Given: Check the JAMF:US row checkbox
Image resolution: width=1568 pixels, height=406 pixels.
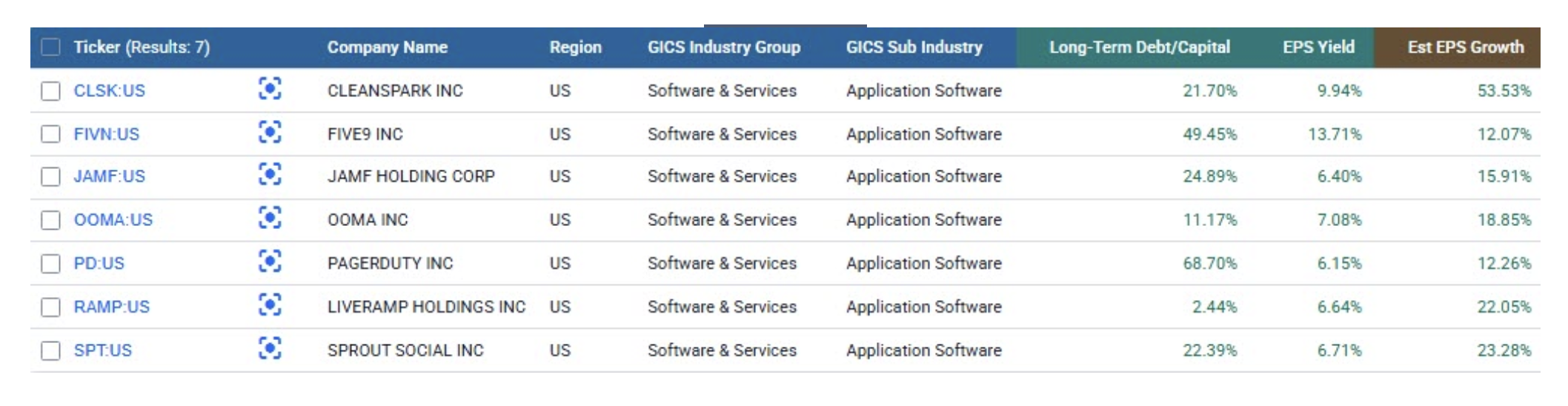Looking at the screenshot, I should click(50, 176).
